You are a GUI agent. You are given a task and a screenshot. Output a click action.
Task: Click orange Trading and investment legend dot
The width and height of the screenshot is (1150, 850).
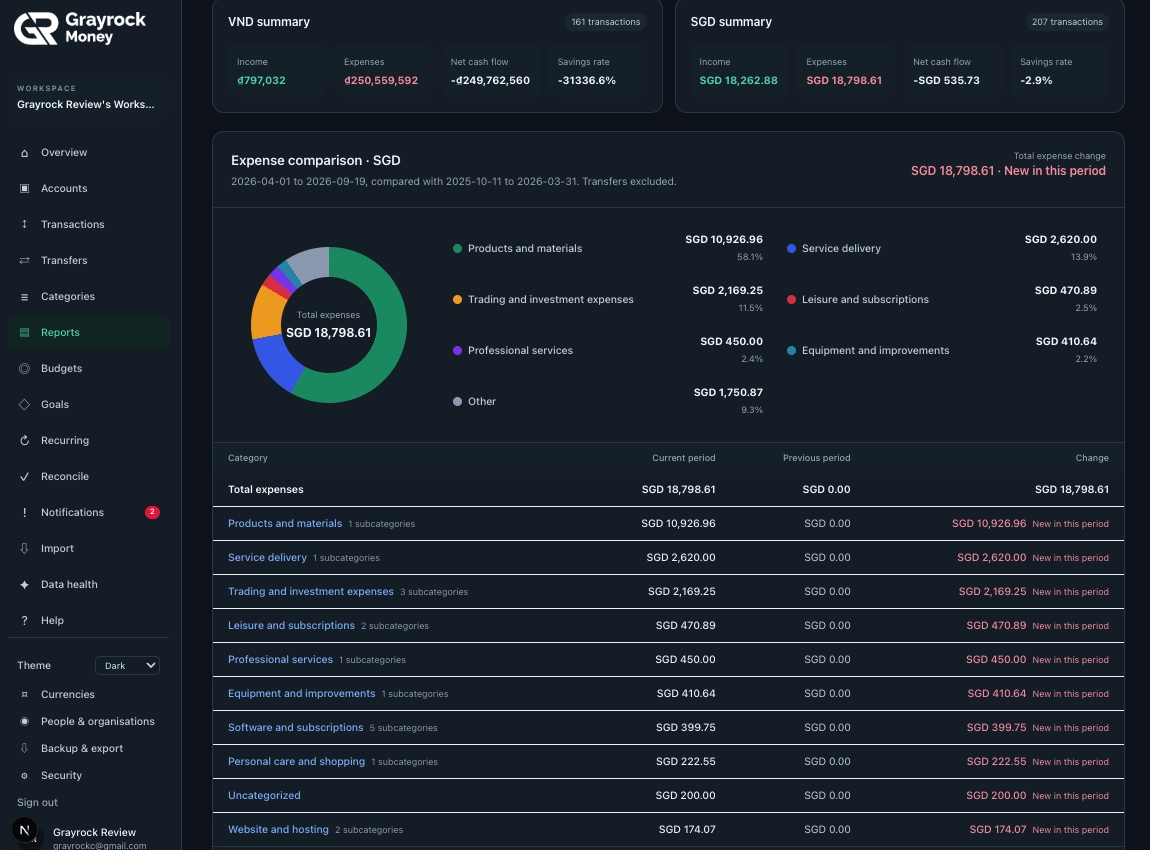(458, 299)
